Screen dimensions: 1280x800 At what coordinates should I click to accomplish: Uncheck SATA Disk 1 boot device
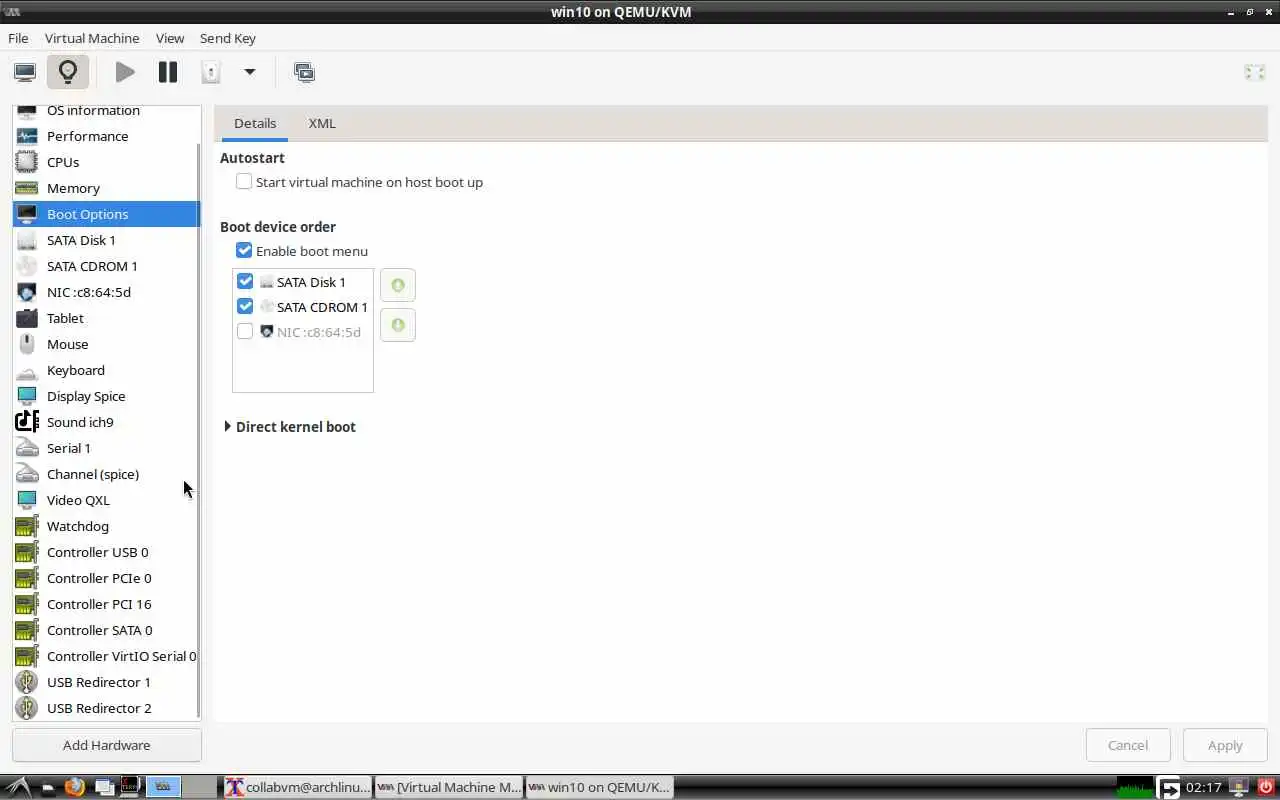[x=245, y=282]
